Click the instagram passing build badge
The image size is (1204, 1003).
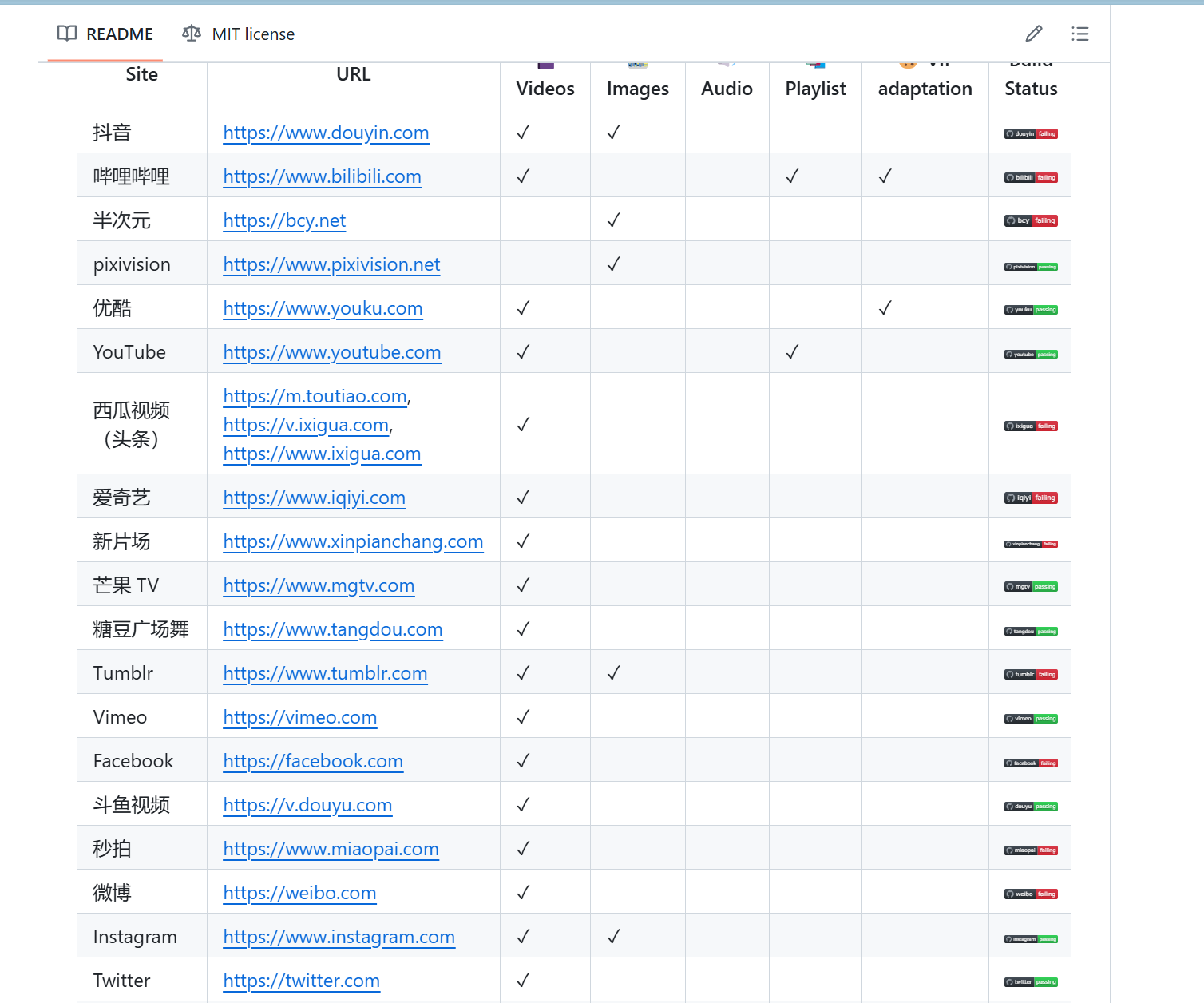point(1031,939)
